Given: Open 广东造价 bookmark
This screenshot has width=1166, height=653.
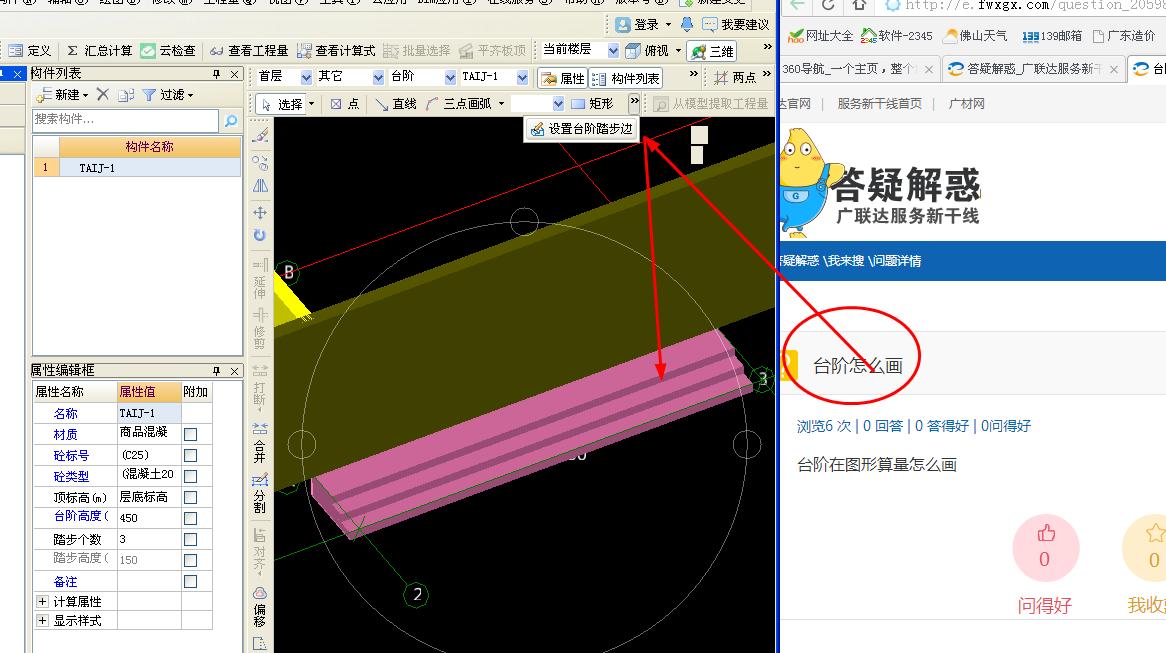Looking at the screenshot, I should (x=1124, y=36).
